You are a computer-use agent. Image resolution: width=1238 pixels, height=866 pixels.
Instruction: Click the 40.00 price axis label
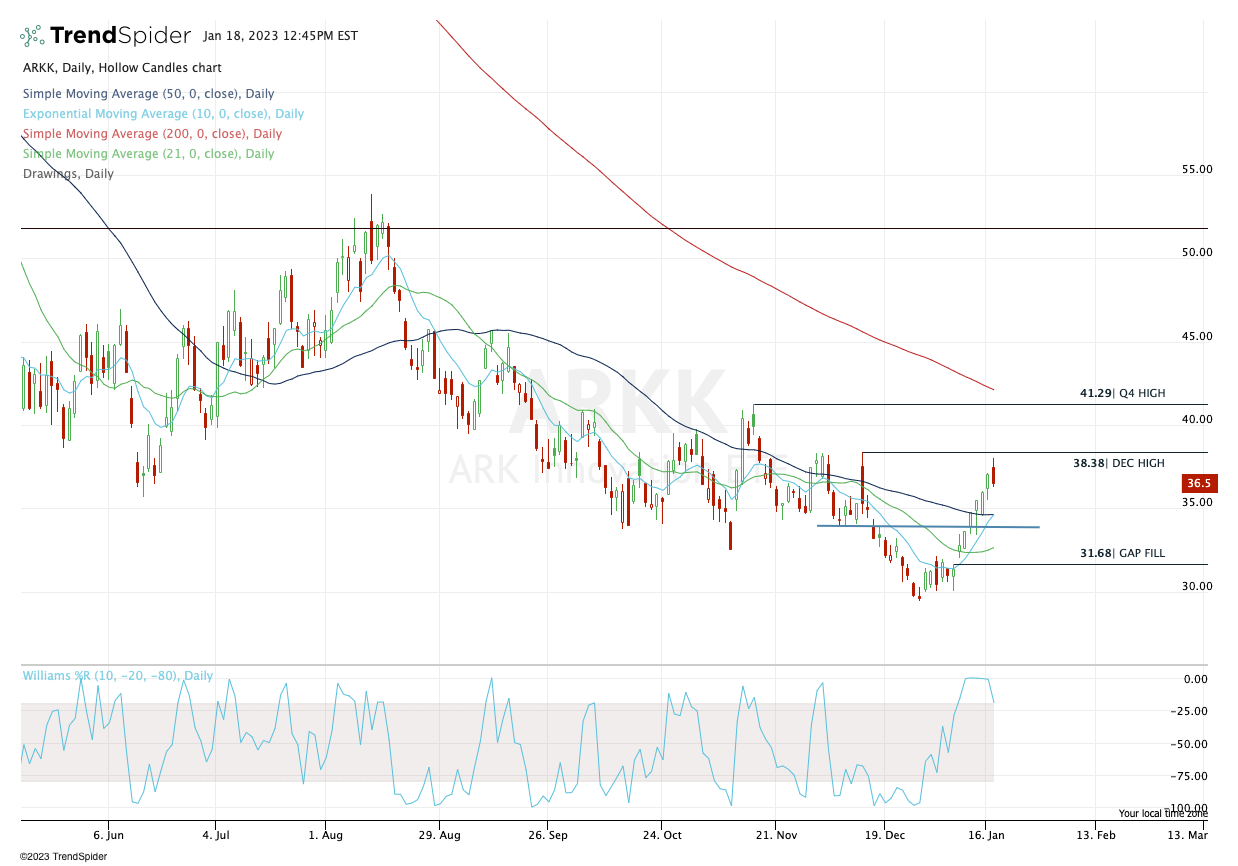coord(1197,420)
